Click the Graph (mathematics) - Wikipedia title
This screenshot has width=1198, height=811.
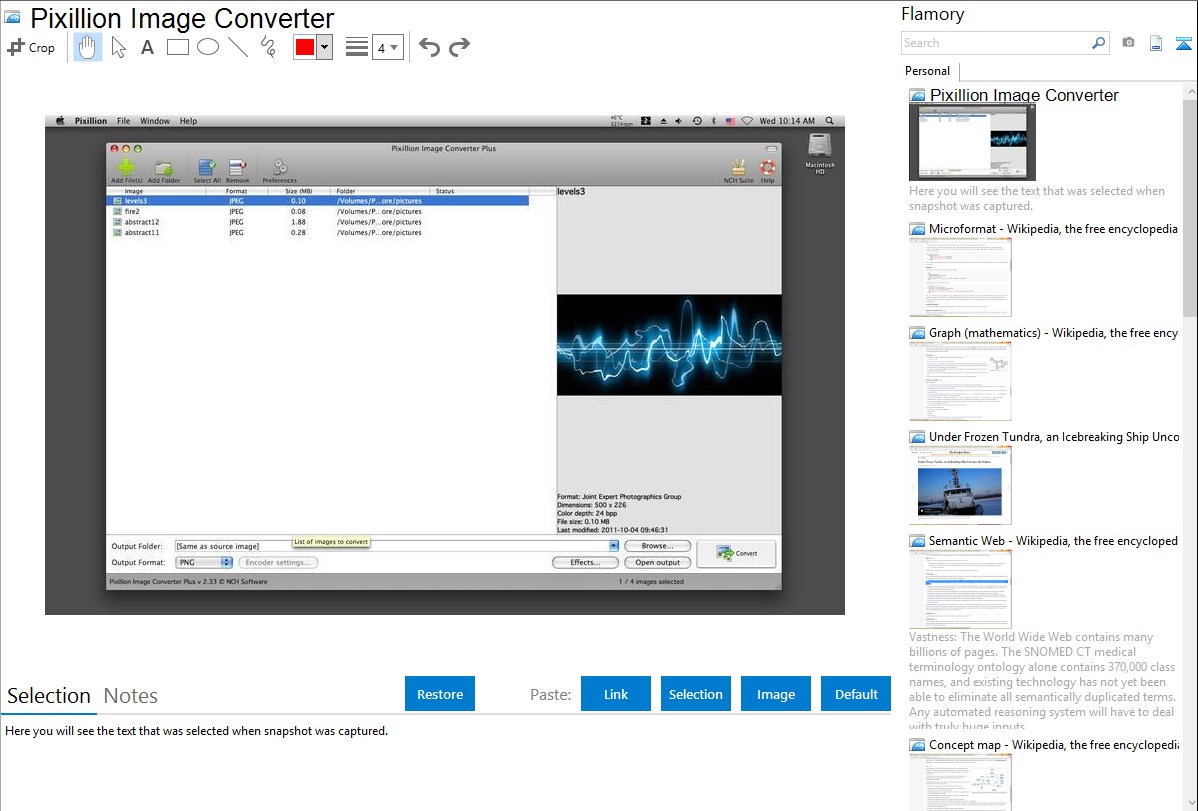click(1053, 333)
